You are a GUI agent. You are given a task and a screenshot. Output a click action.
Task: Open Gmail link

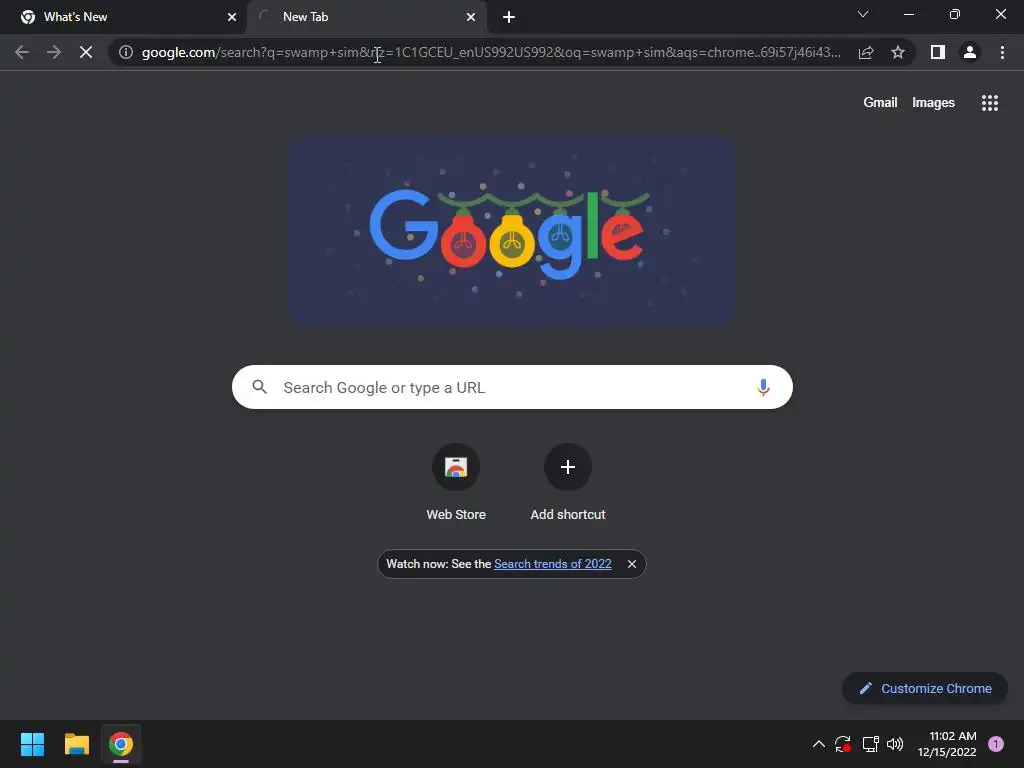880,103
